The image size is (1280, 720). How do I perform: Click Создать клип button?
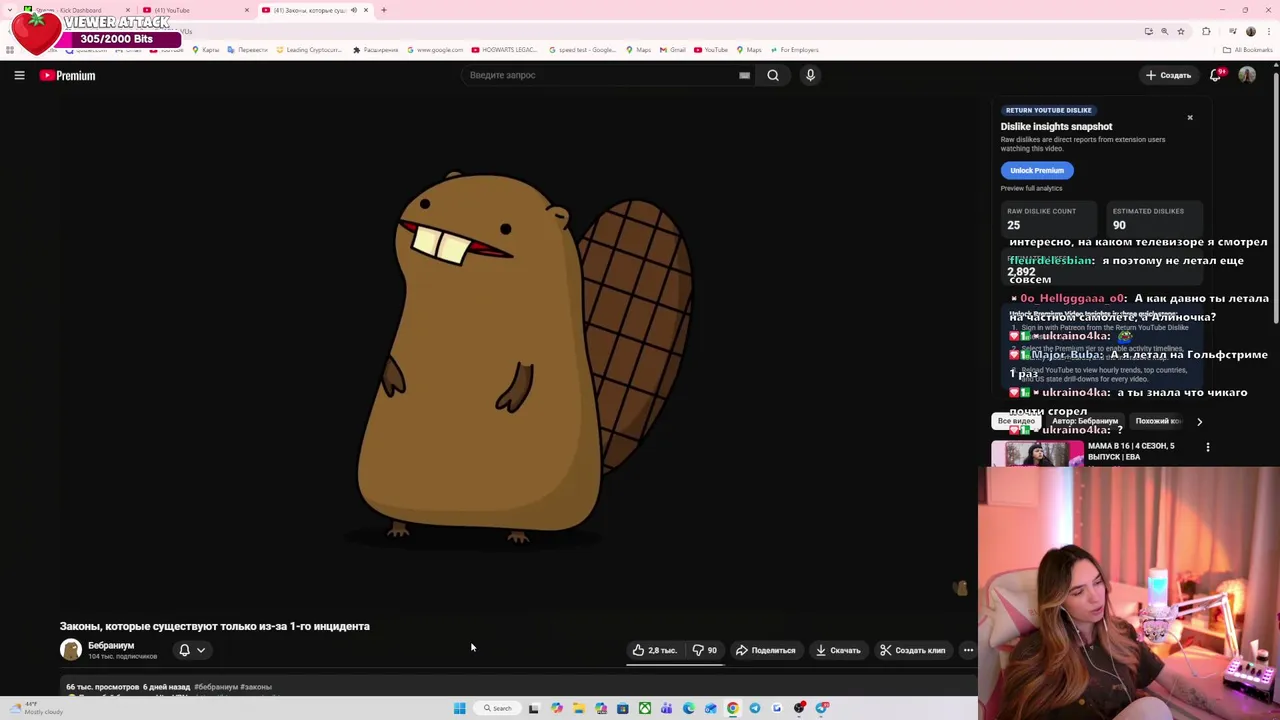click(x=913, y=650)
